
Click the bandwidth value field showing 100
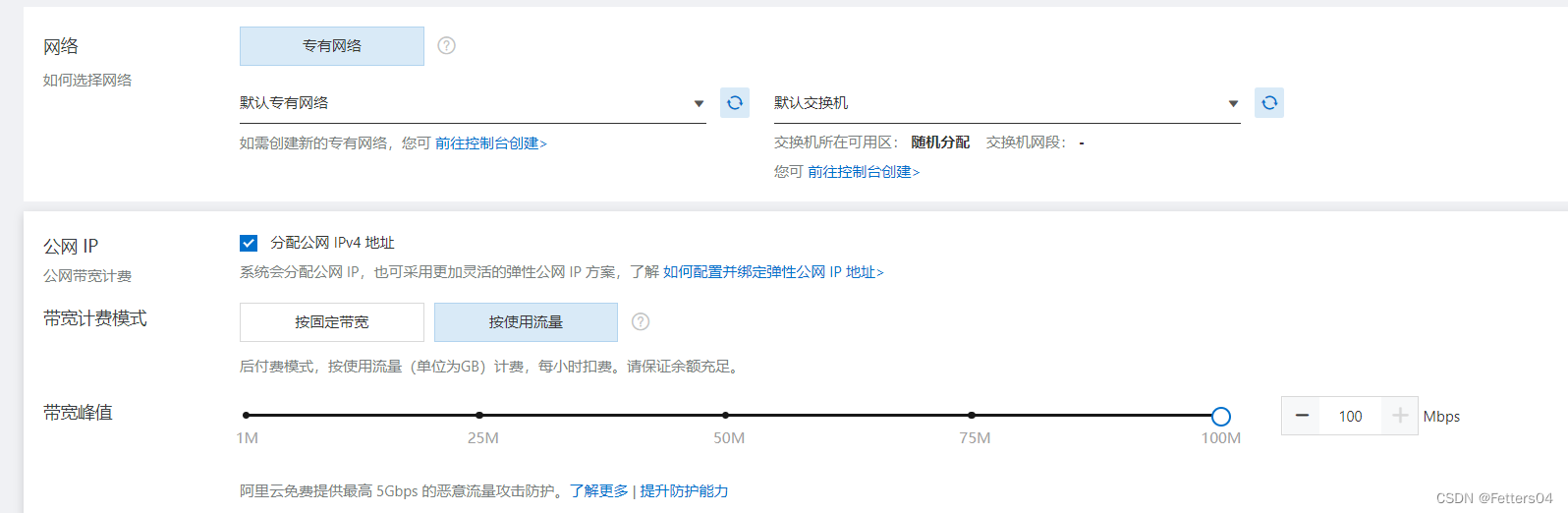pyautogui.click(x=1351, y=416)
